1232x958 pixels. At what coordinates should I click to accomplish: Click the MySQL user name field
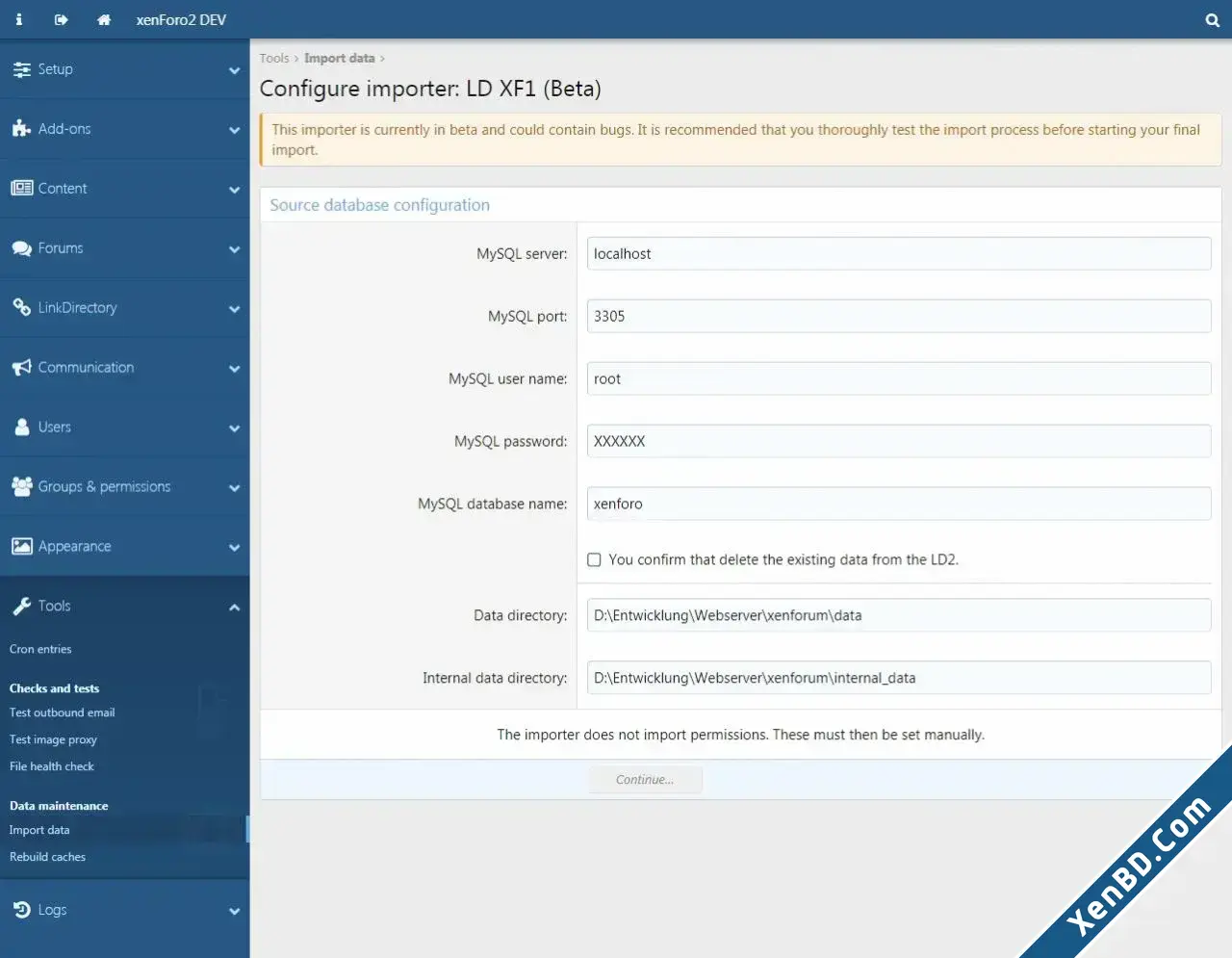899,378
